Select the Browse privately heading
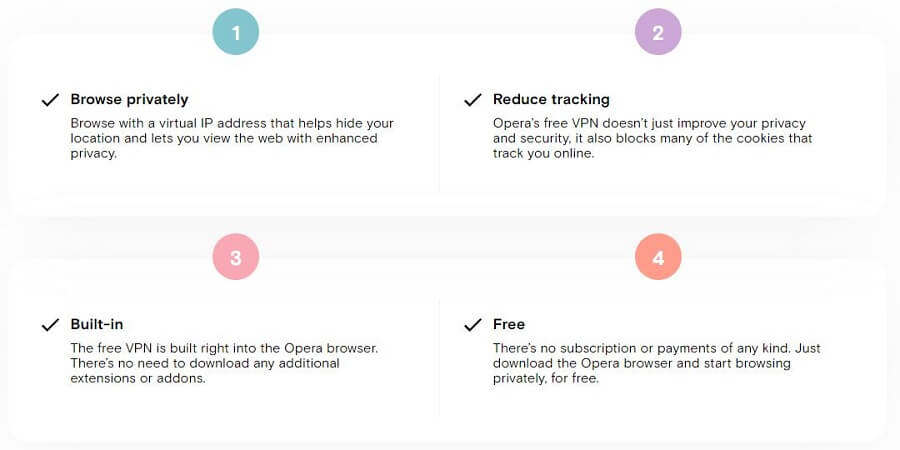Viewport: 900px width, 450px height. point(129,99)
